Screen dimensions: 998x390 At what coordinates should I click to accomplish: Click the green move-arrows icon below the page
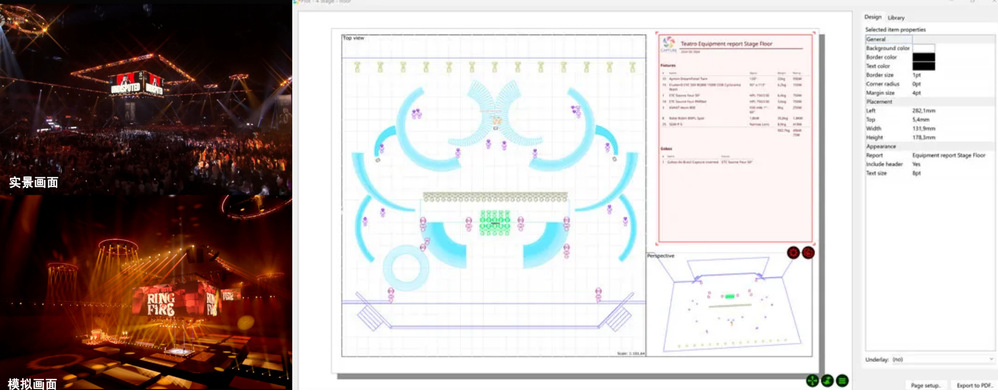point(812,380)
